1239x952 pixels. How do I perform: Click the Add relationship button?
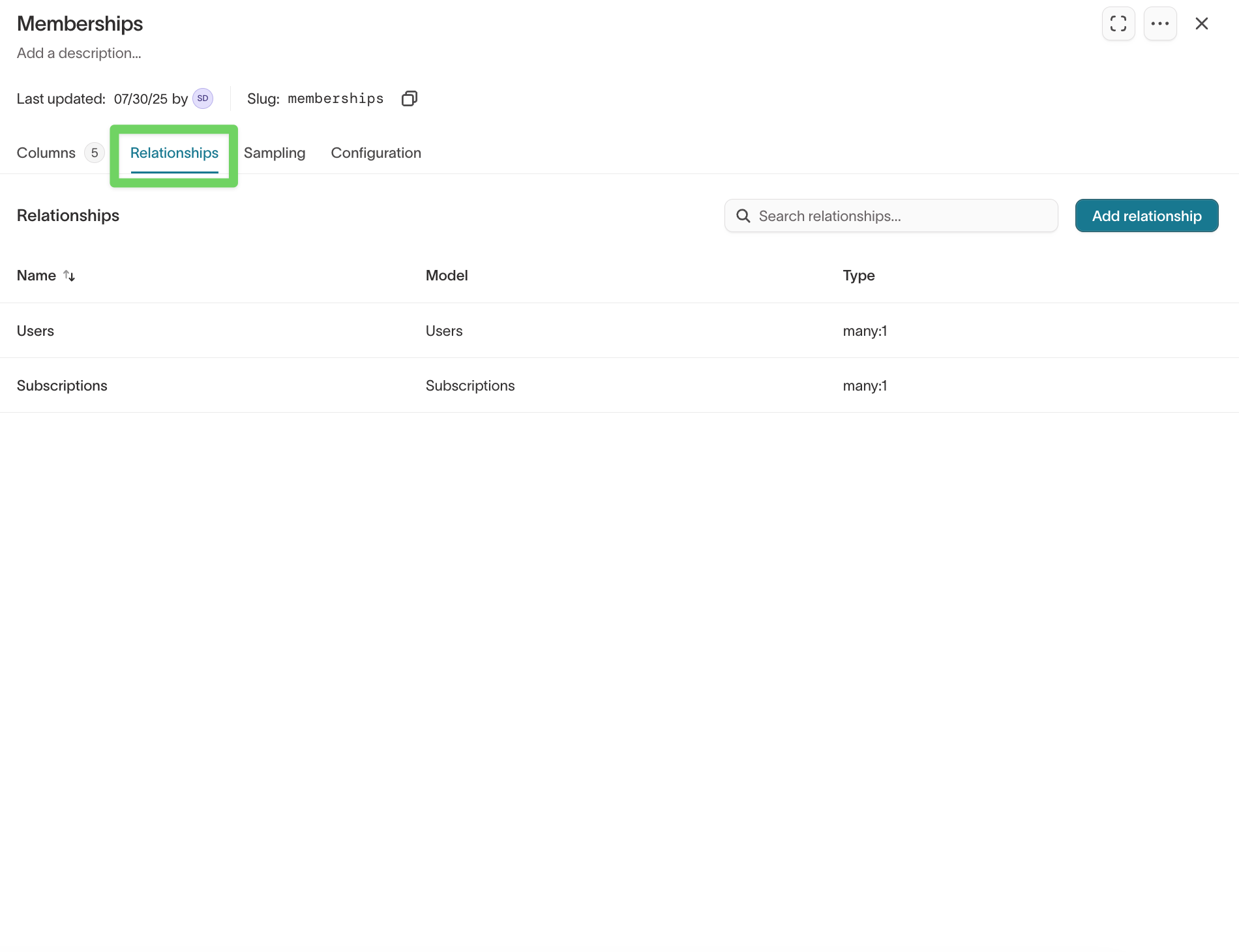coord(1146,215)
